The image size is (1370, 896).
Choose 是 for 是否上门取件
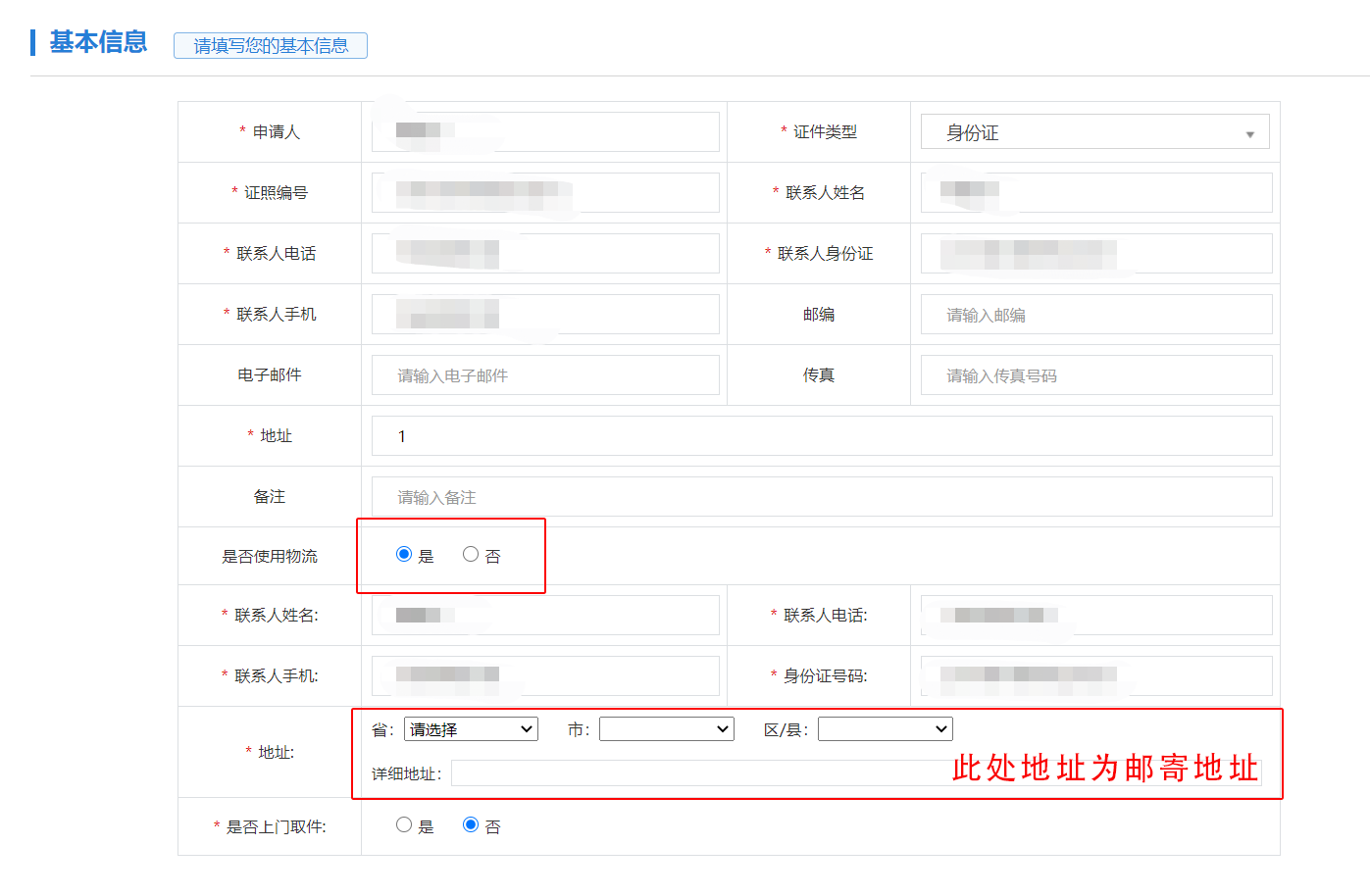[x=404, y=825]
